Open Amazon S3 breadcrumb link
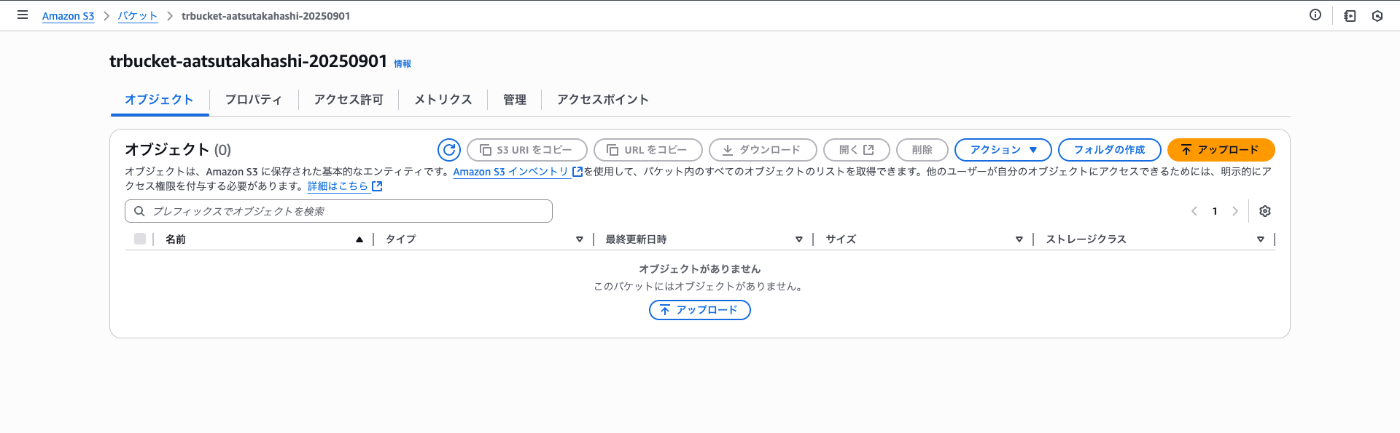1400x433 pixels. coord(68,17)
